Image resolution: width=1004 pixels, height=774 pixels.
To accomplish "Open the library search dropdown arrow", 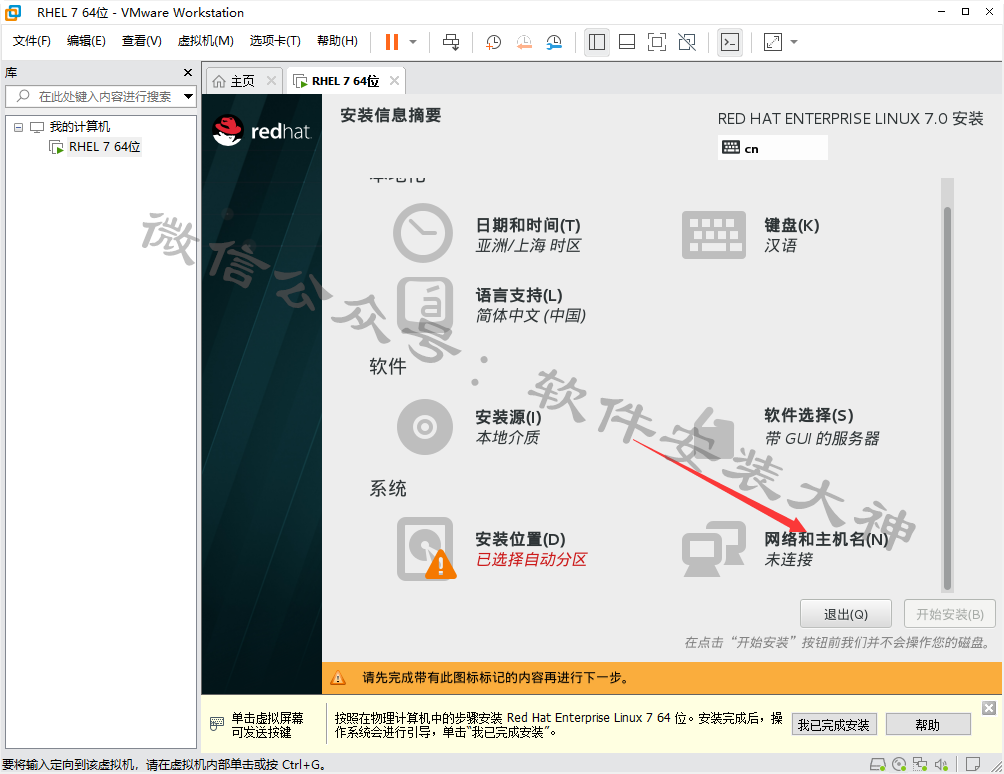I will pyautogui.click(x=188, y=97).
